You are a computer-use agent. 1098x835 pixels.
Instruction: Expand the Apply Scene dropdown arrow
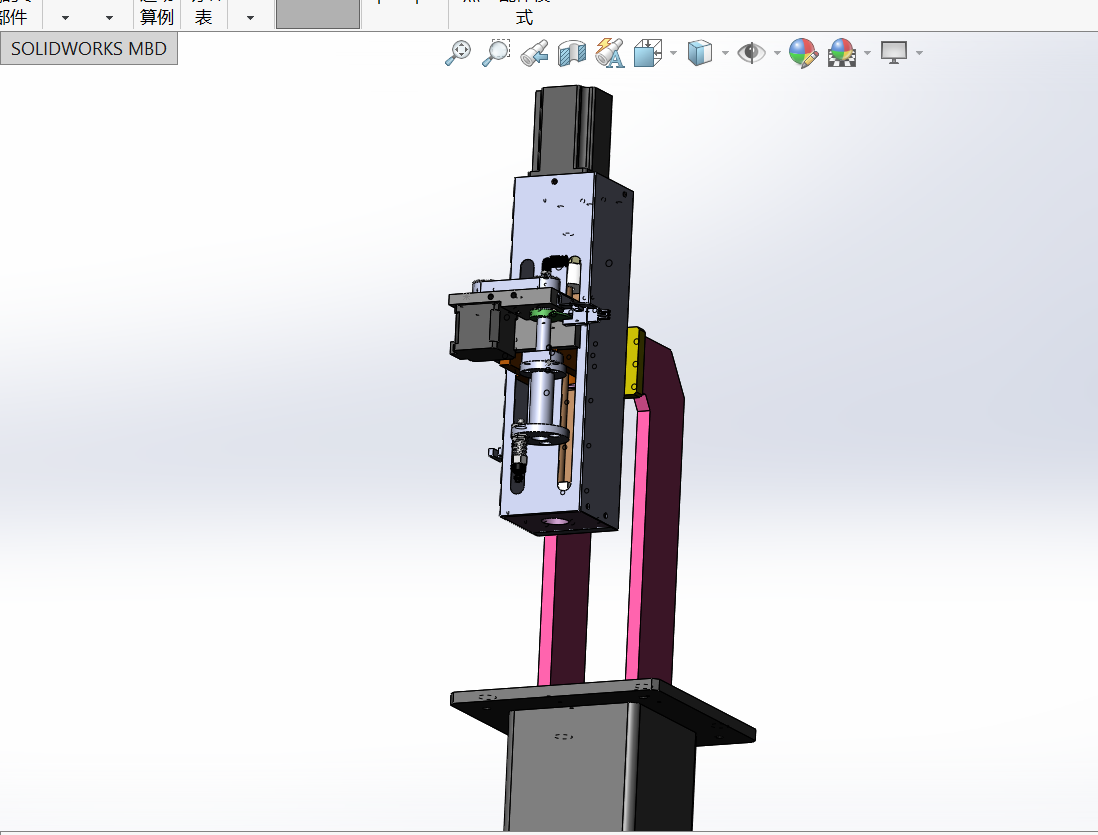867,53
